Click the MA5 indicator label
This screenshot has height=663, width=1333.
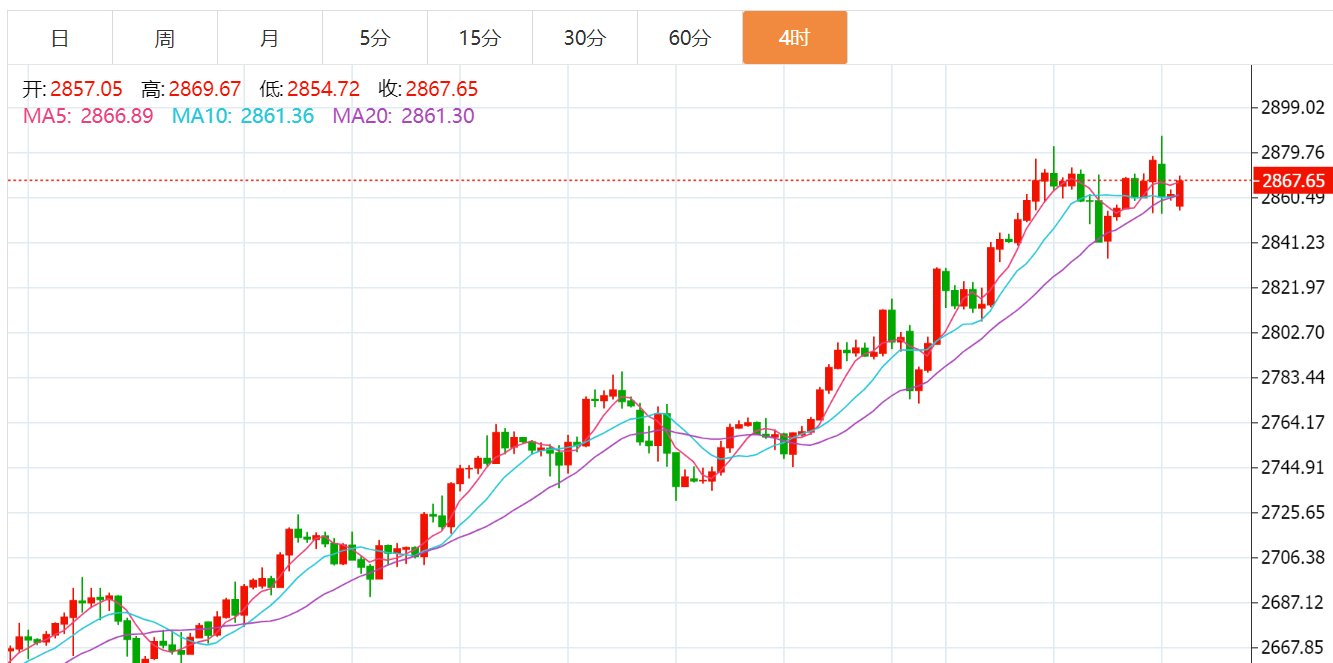point(88,116)
